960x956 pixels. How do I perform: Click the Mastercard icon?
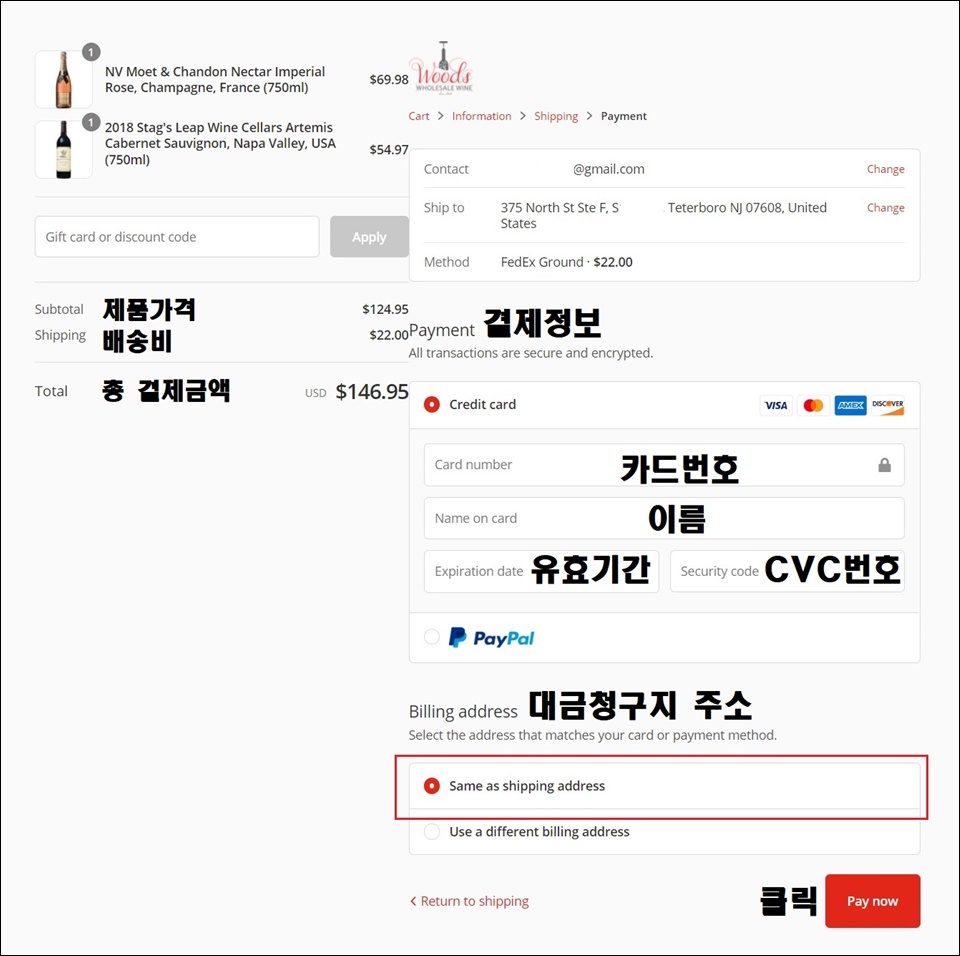813,405
